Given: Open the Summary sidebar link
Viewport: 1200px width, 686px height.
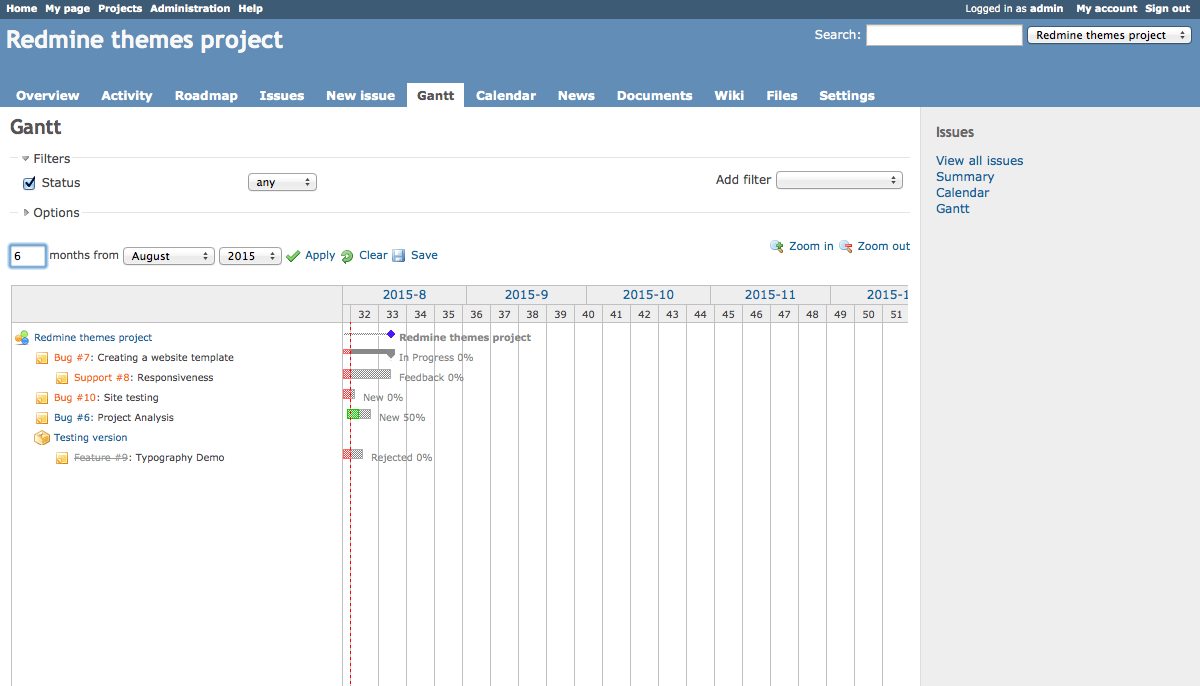Looking at the screenshot, I should pos(965,177).
